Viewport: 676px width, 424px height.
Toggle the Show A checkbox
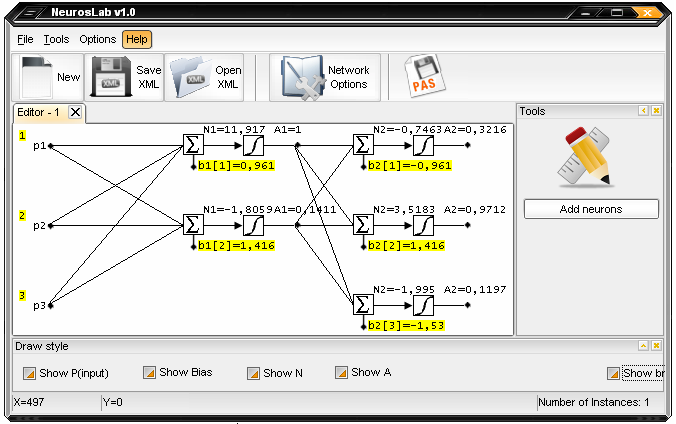pos(342,373)
